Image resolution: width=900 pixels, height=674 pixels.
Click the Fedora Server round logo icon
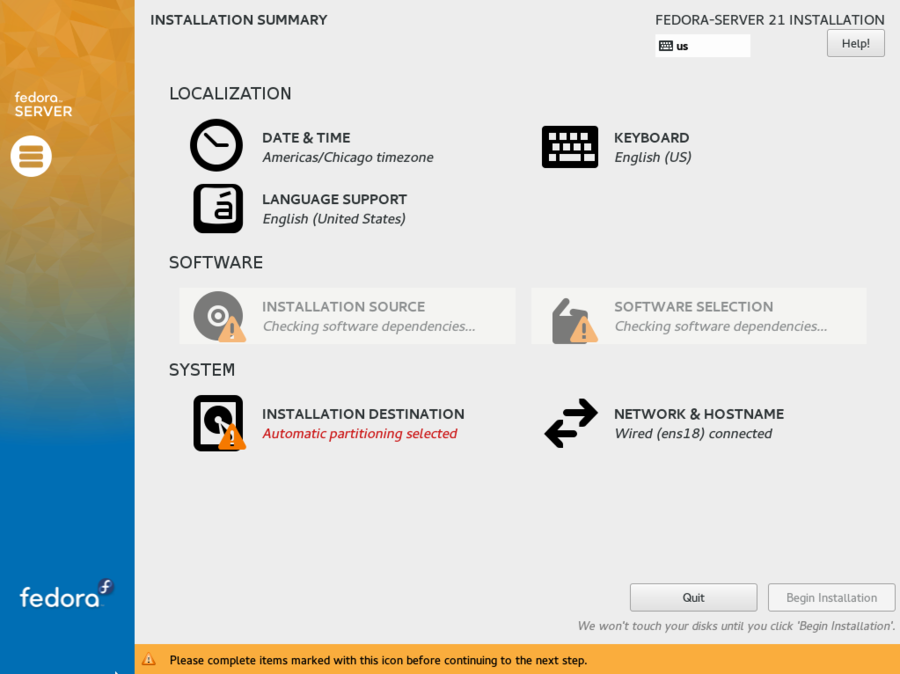[x=31, y=156]
